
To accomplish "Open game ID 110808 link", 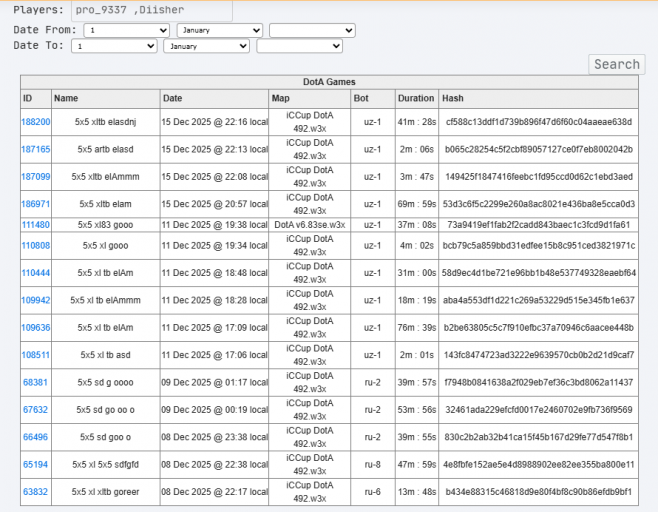I will pos(36,246).
